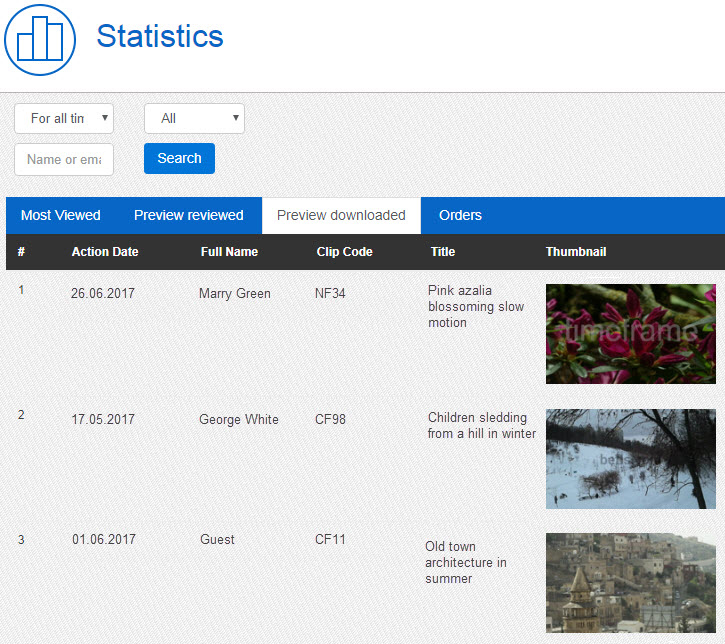This screenshot has height=644, width=725.
Task: Select clip code NF34 in first row
Action: [x=330, y=294]
